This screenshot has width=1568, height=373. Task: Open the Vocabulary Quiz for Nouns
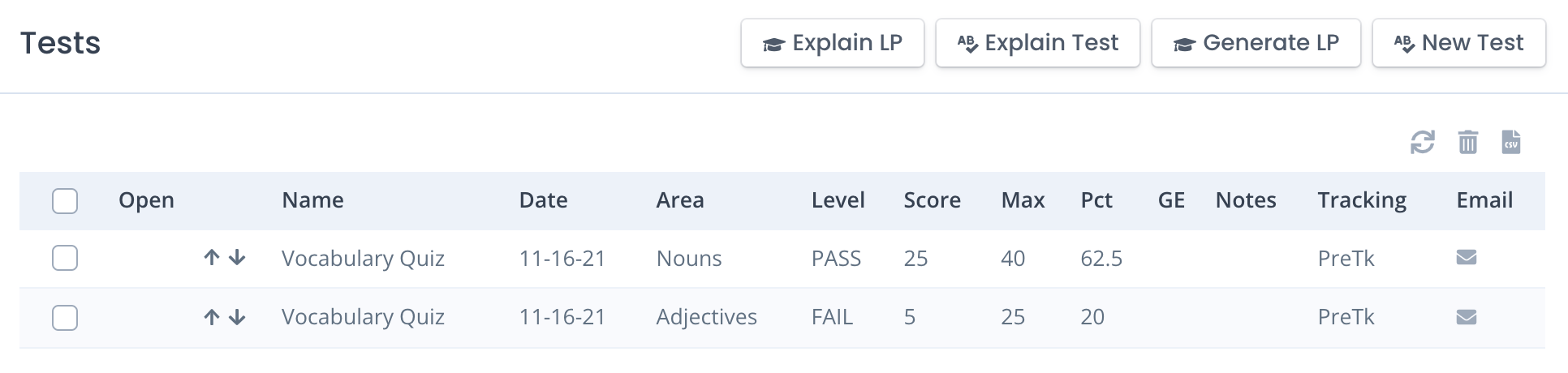(363, 259)
